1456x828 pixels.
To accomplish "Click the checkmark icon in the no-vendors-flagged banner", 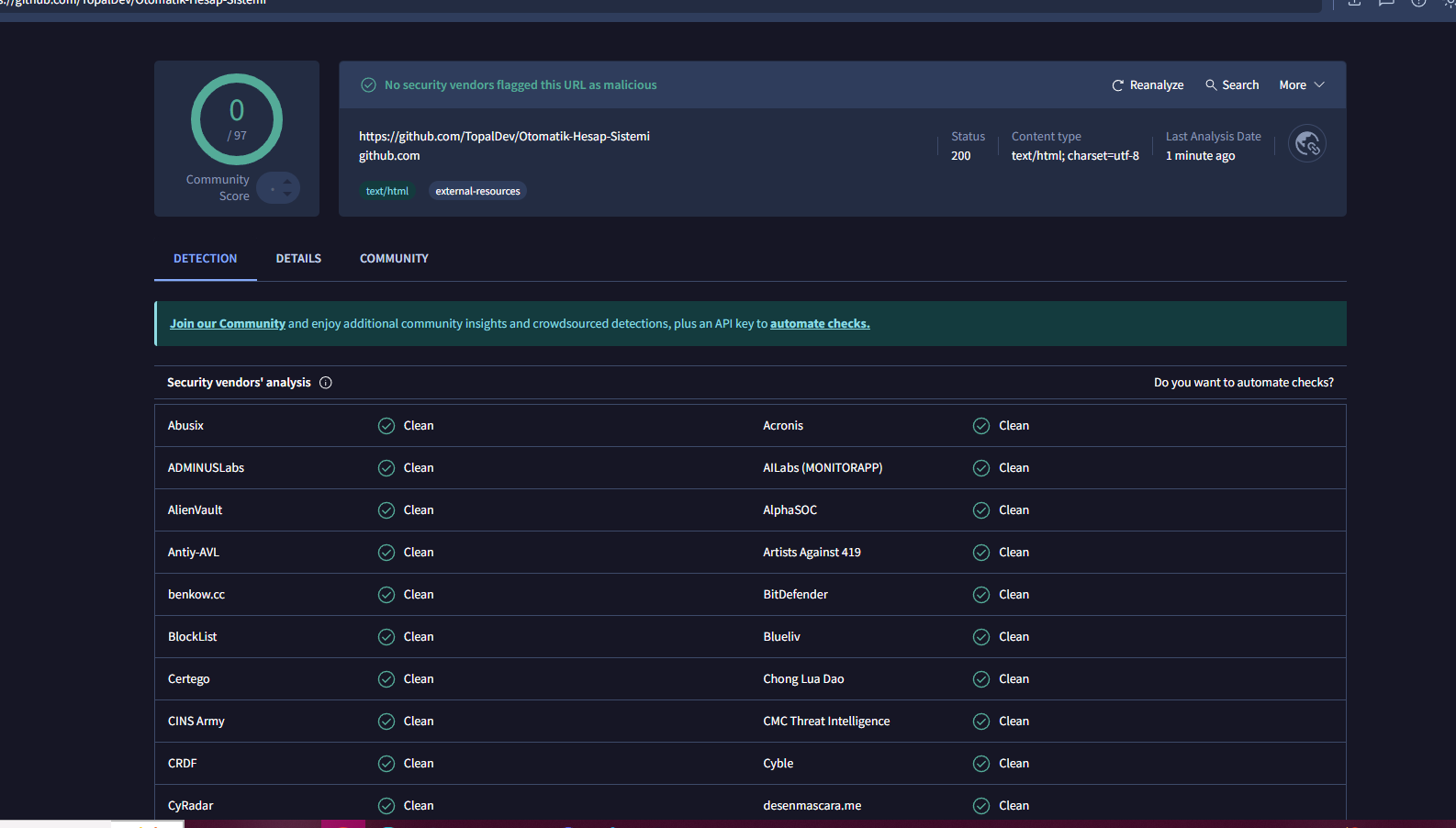I will click(368, 85).
